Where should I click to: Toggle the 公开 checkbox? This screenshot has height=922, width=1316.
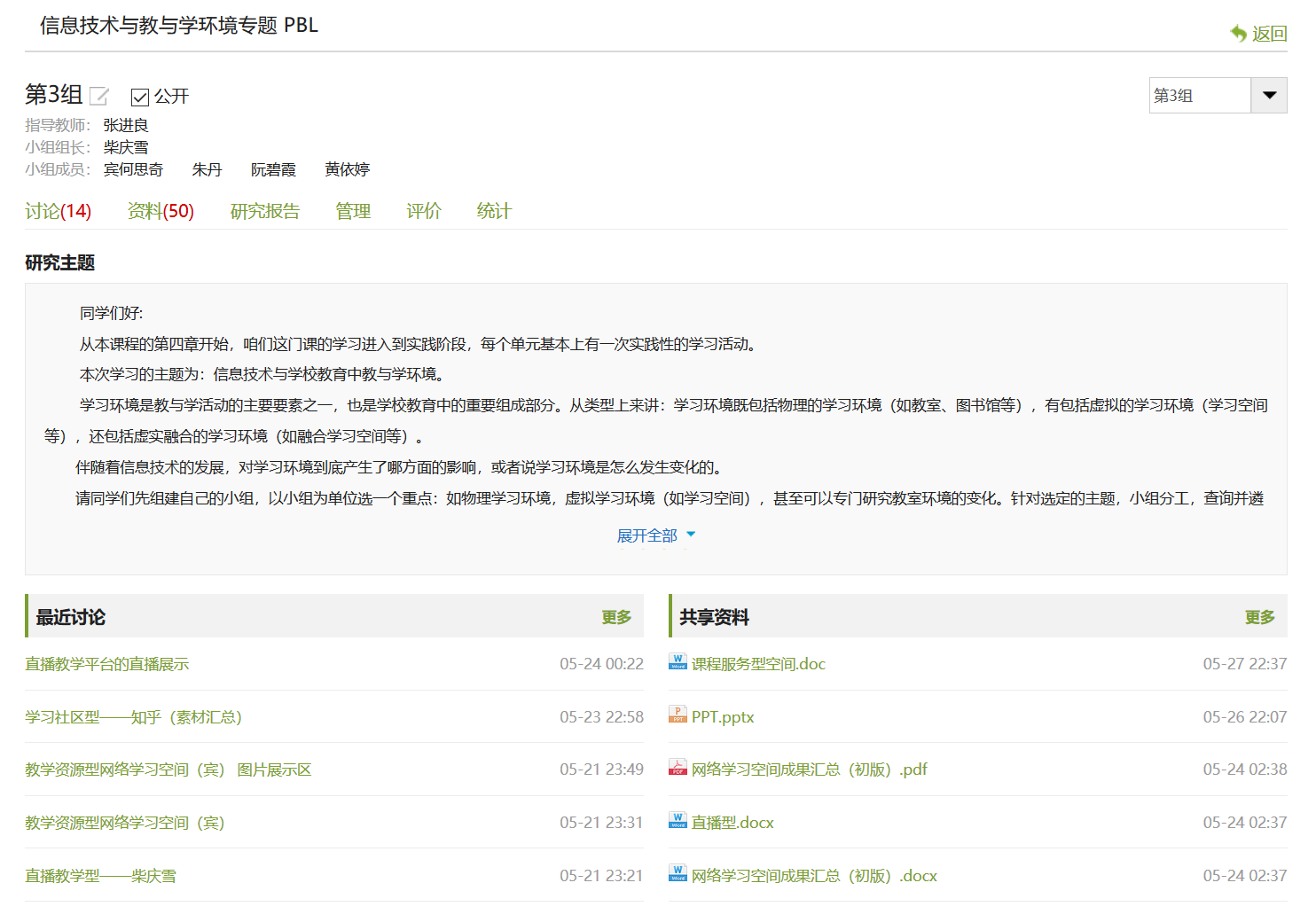point(139,97)
